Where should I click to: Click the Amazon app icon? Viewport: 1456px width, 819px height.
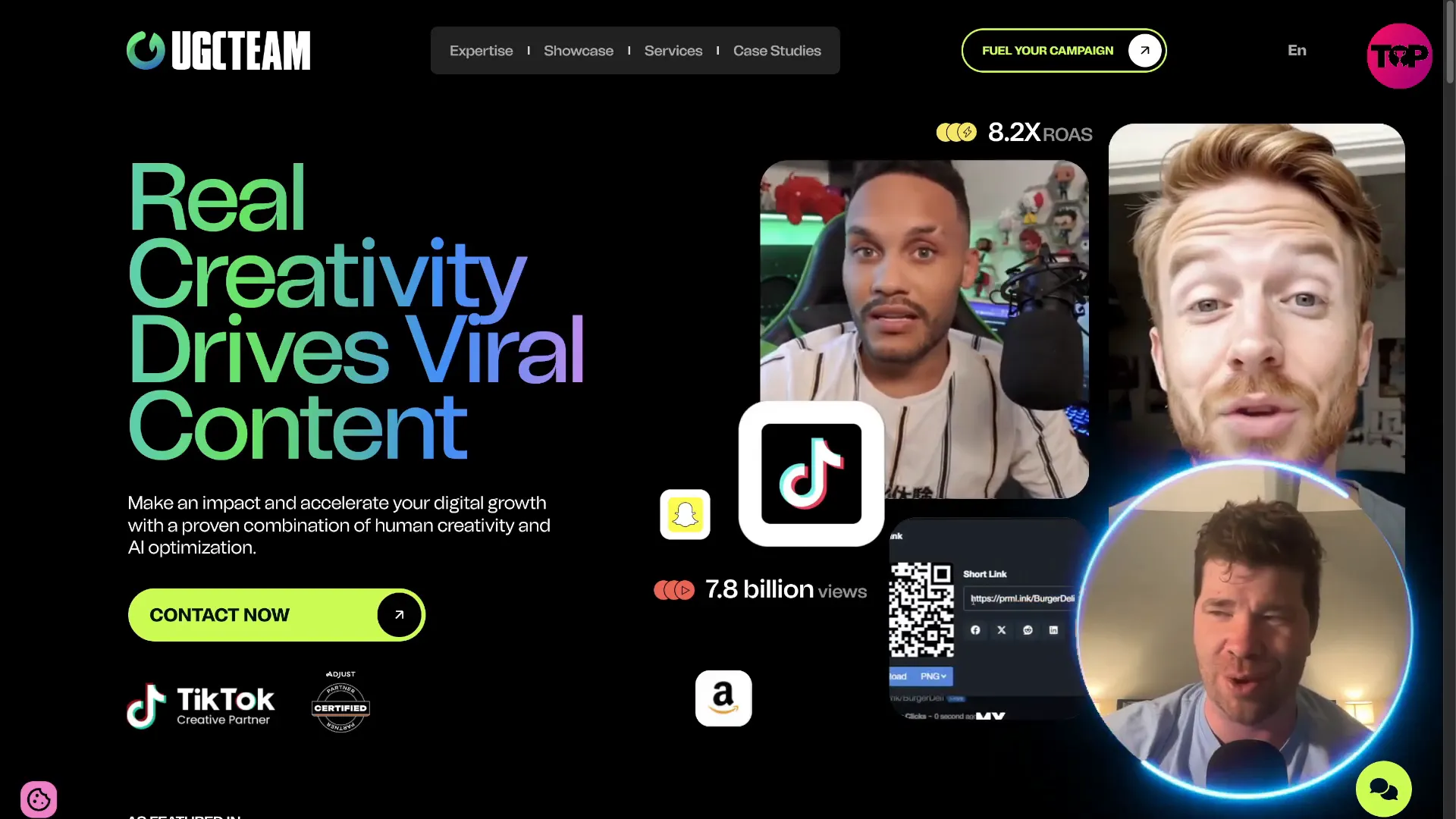tap(723, 698)
